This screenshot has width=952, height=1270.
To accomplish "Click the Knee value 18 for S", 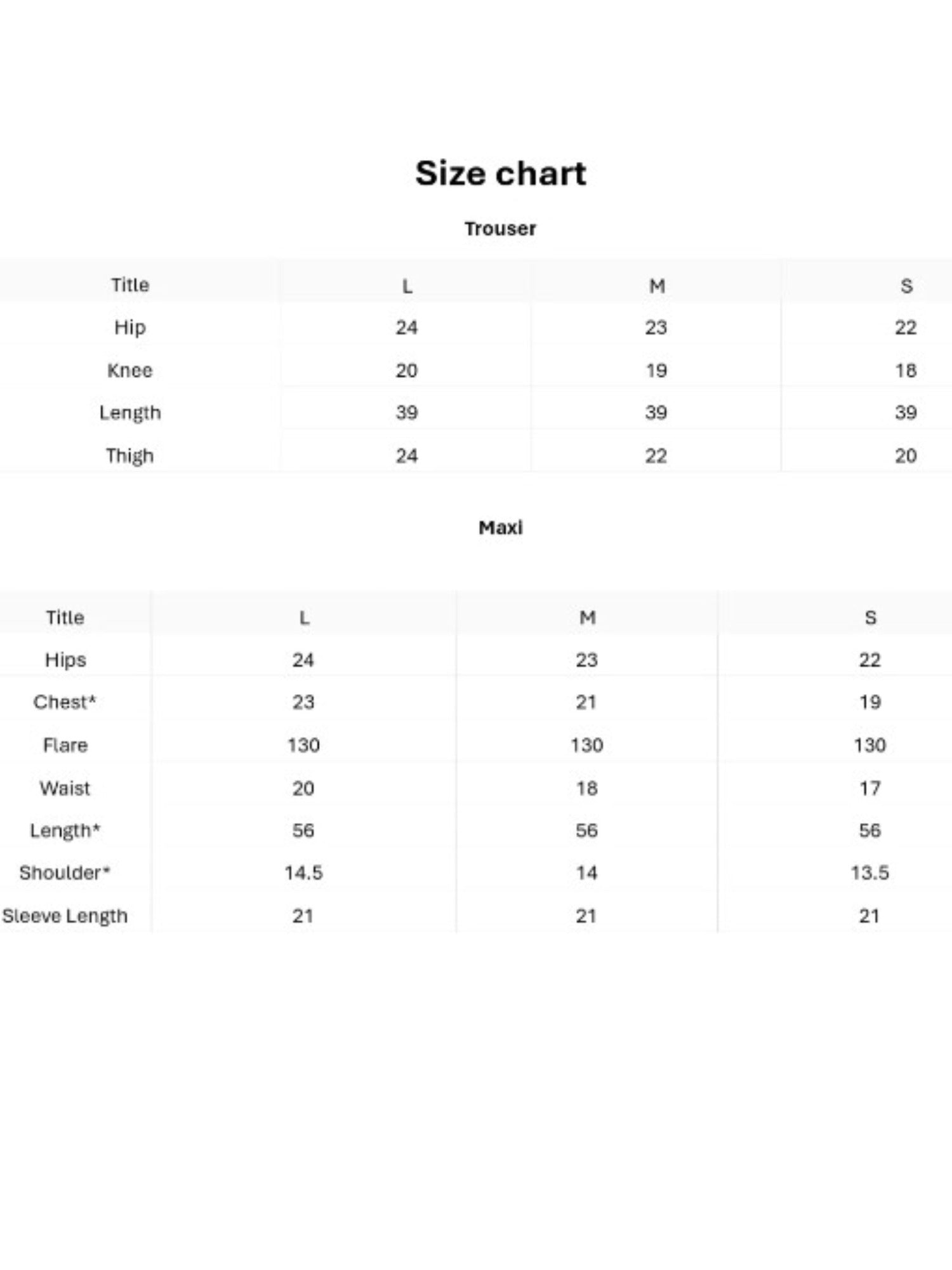I will pyautogui.click(x=906, y=370).
